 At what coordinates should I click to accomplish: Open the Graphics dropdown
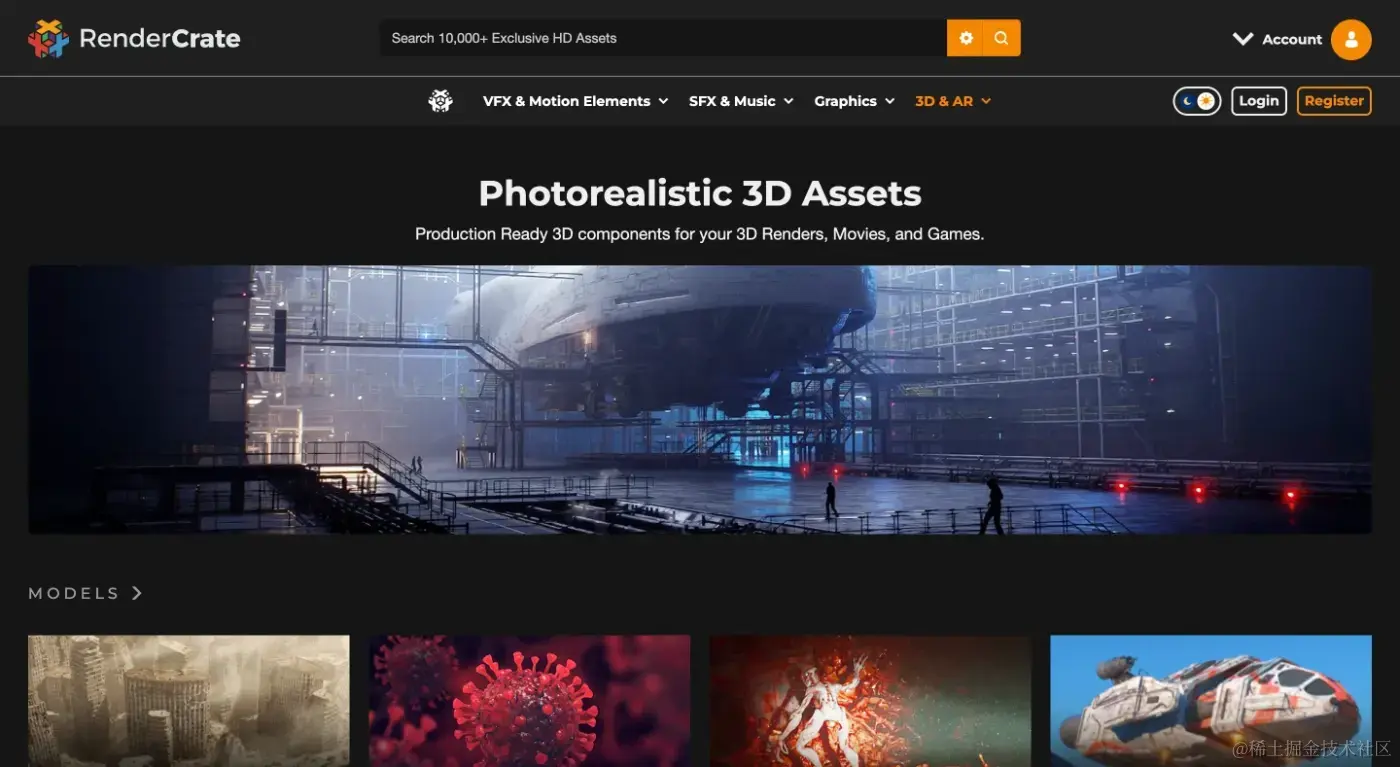pyautogui.click(x=845, y=101)
